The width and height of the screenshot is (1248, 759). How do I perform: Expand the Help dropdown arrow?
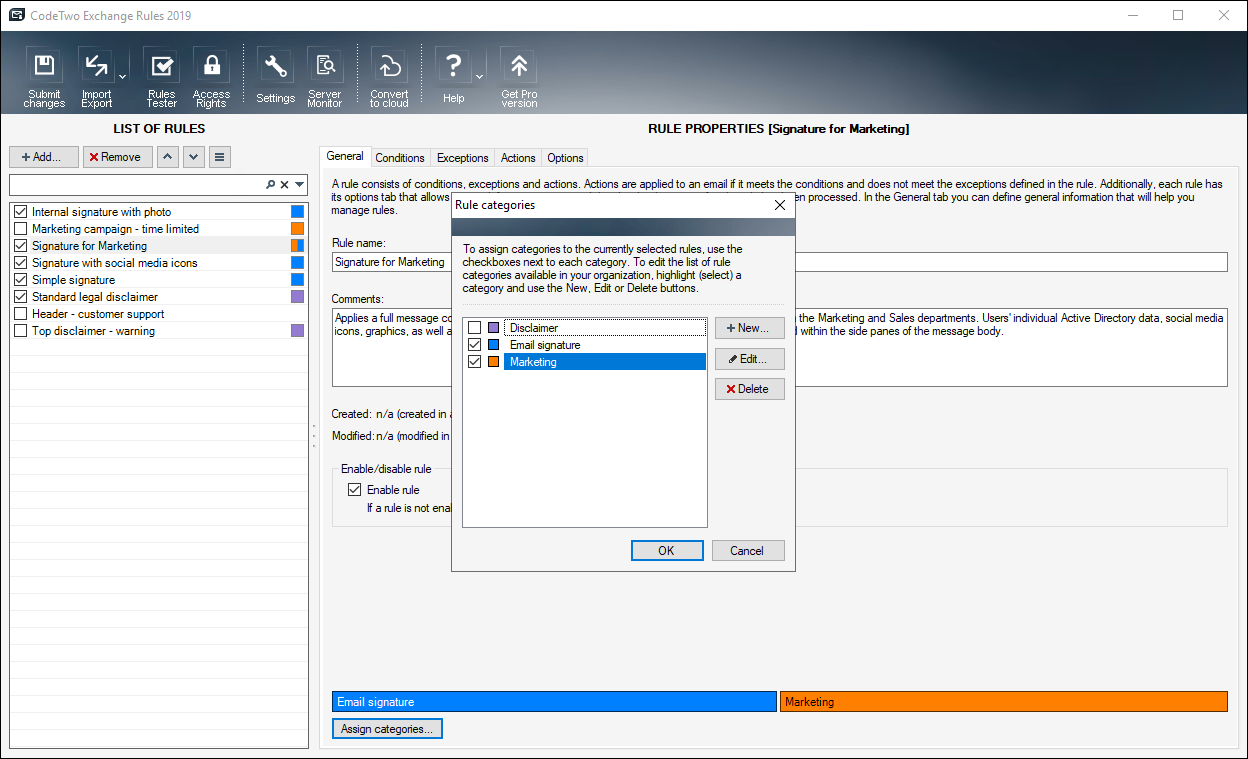(x=479, y=76)
